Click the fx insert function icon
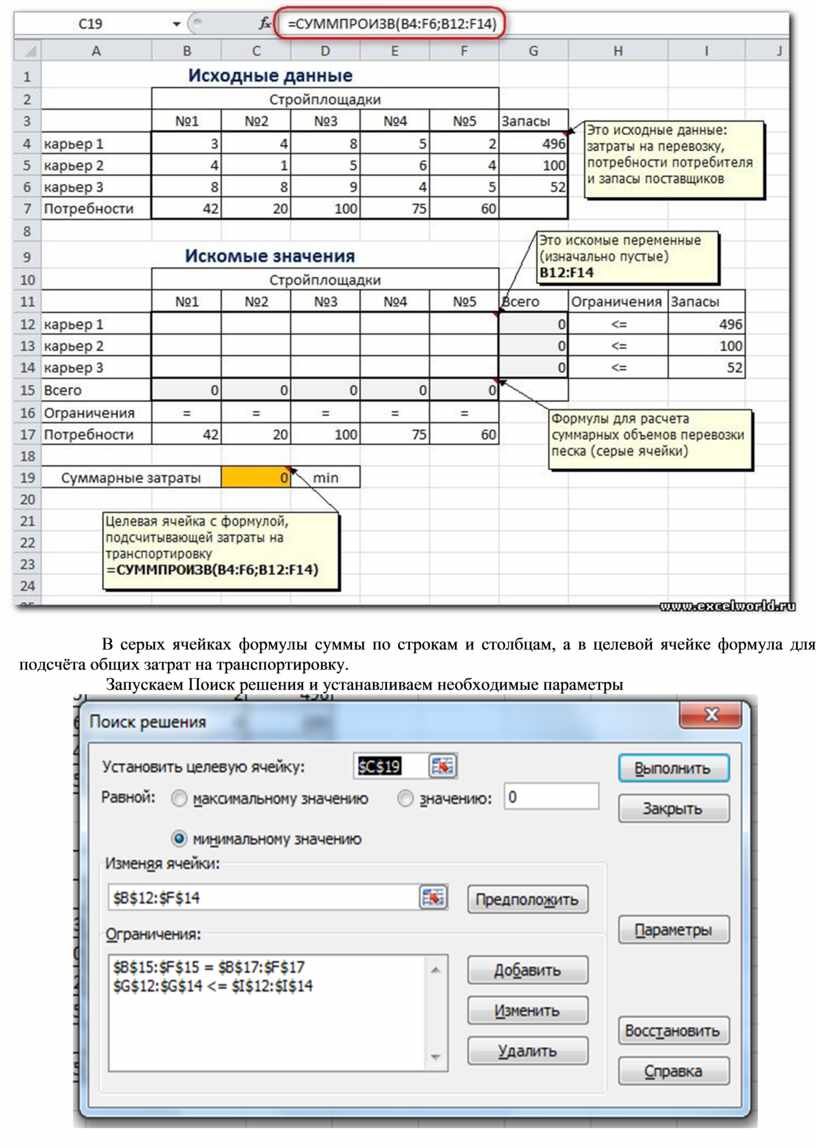The width and height of the screenshot is (816, 1148). point(264,23)
